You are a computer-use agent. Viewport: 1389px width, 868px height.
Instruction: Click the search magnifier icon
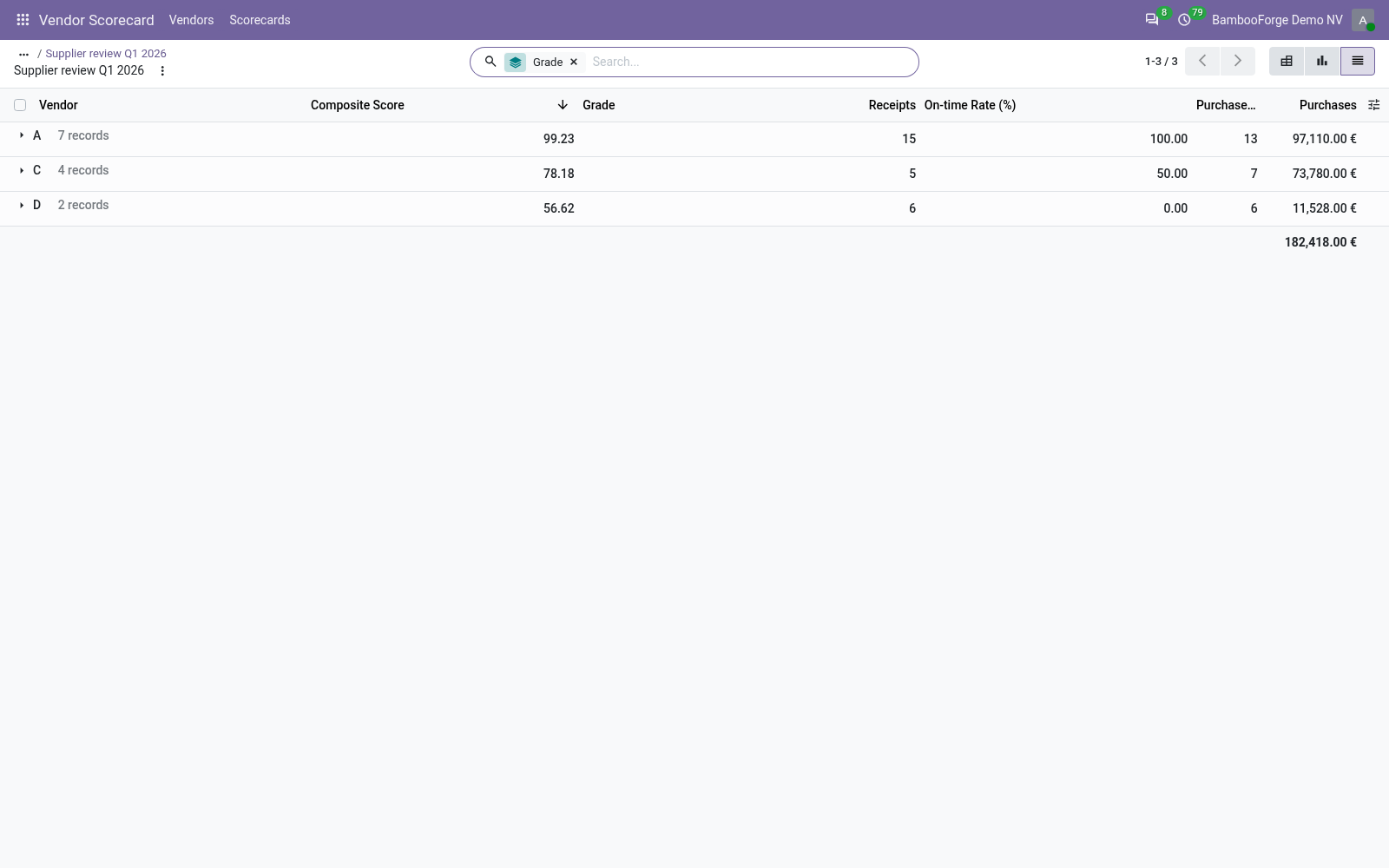[490, 62]
